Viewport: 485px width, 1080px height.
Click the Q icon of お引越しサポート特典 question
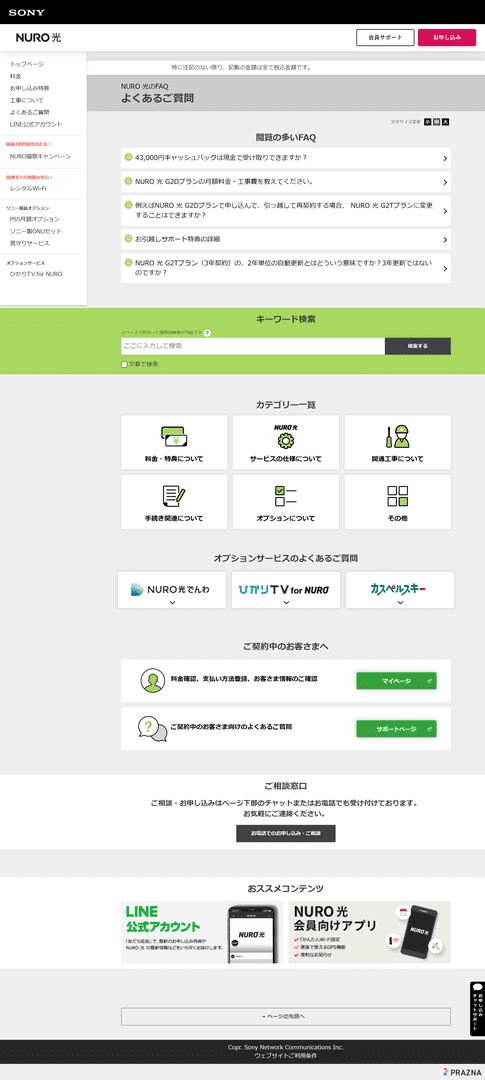coord(128,238)
